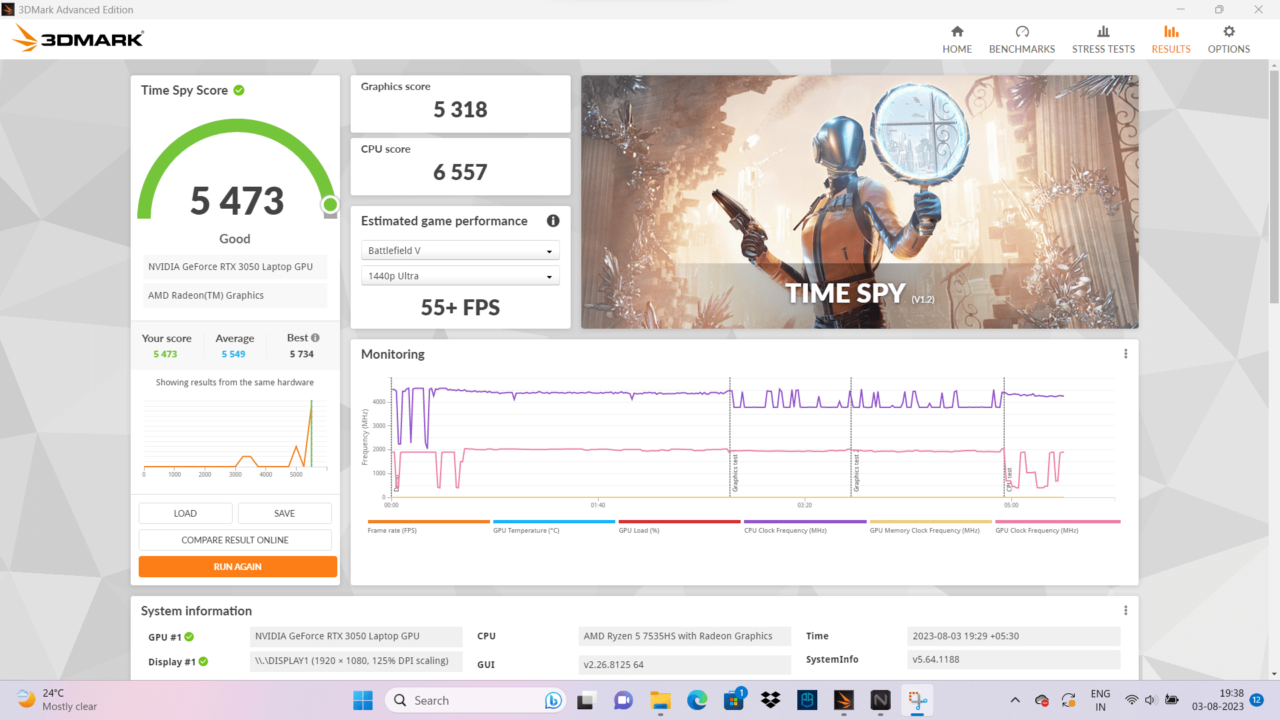
Task: Click COMPARE RESULT ONLINE button
Action: point(235,540)
